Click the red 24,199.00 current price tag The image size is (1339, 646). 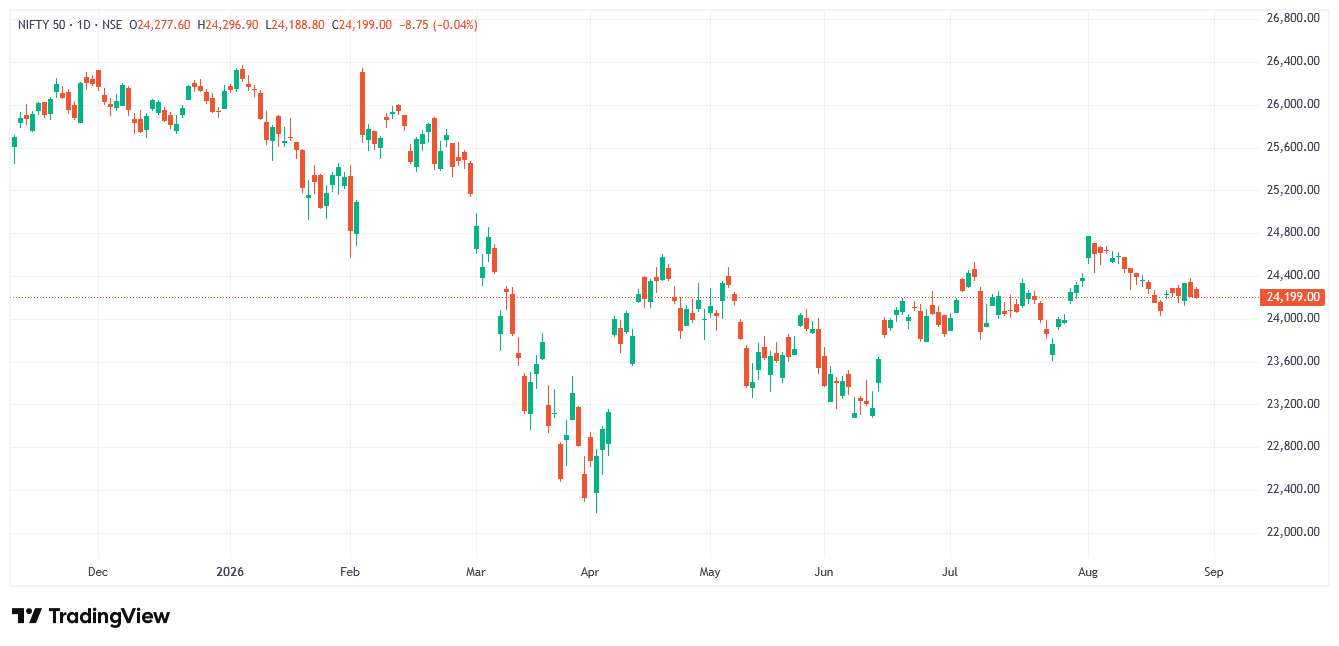(1294, 297)
